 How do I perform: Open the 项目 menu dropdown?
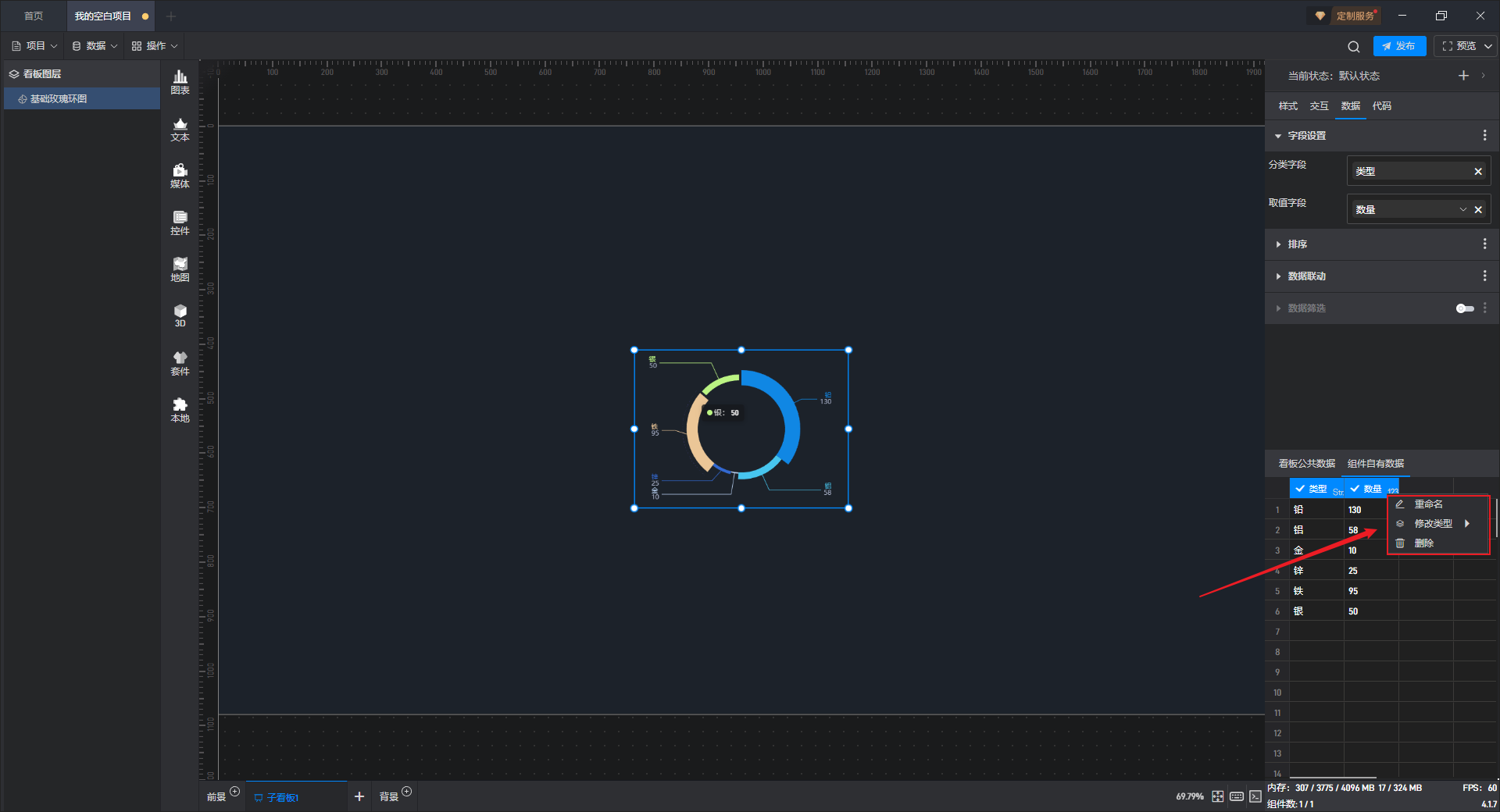coord(34,46)
